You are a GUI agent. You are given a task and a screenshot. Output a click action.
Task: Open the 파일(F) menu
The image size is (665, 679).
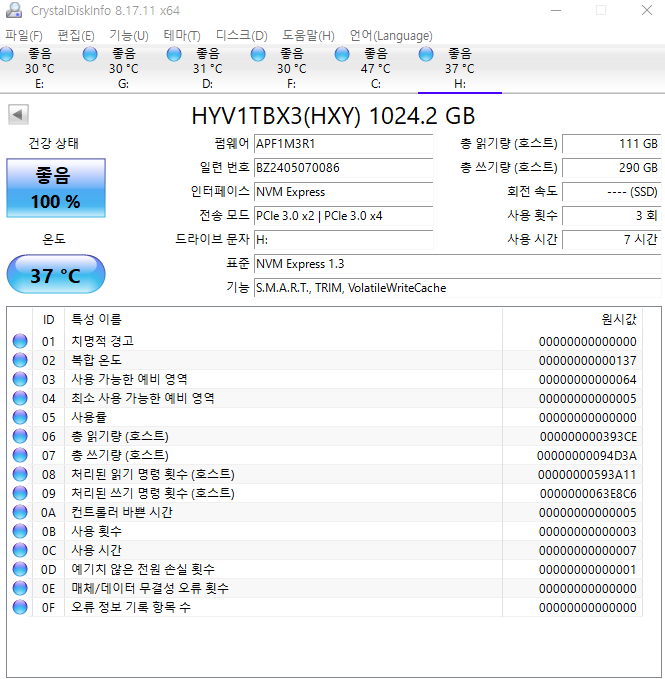pyautogui.click(x=24, y=36)
